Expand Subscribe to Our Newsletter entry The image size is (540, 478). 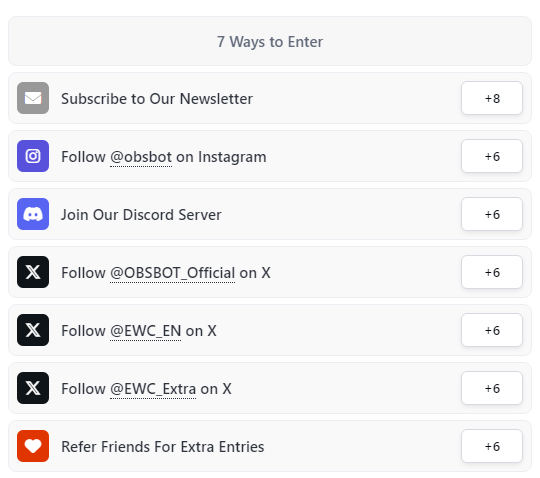click(x=270, y=98)
